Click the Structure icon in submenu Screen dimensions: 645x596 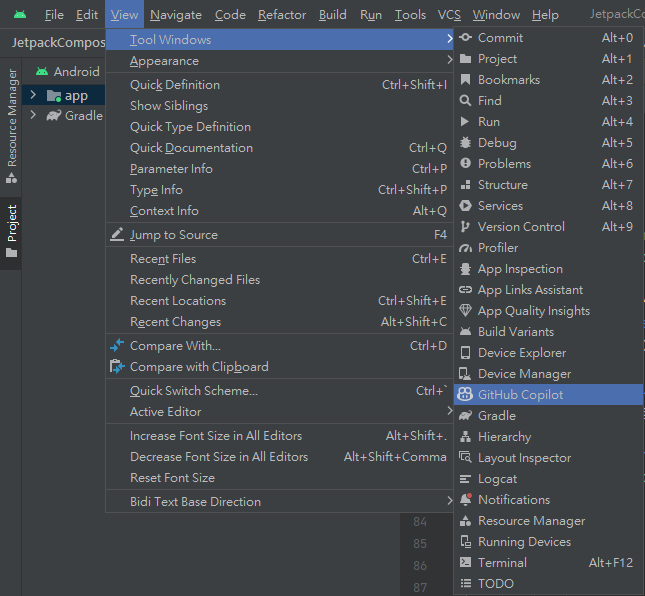[465, 185]
